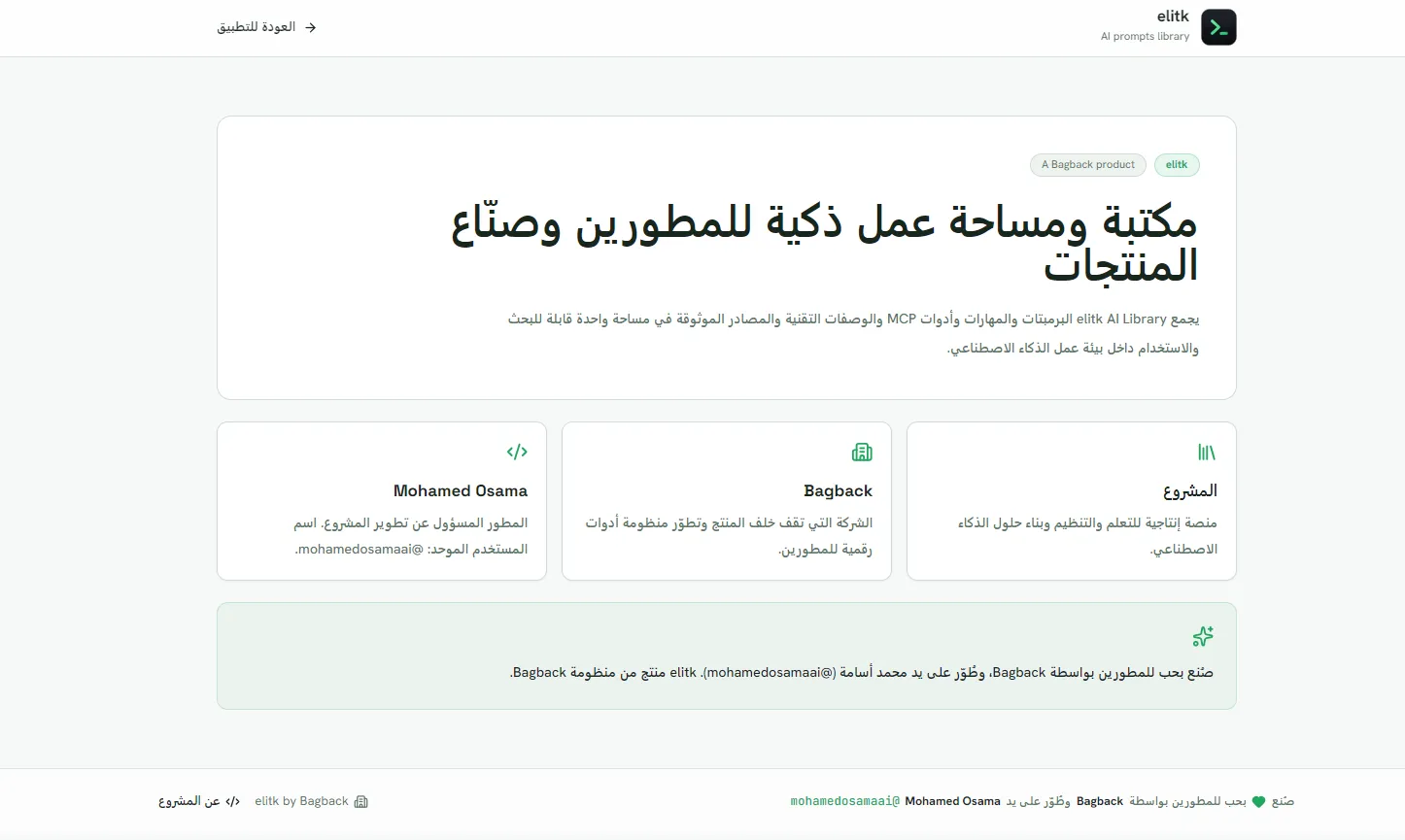Select the green elitk badge
The image size is (1405, 840).
point(1177,165)
